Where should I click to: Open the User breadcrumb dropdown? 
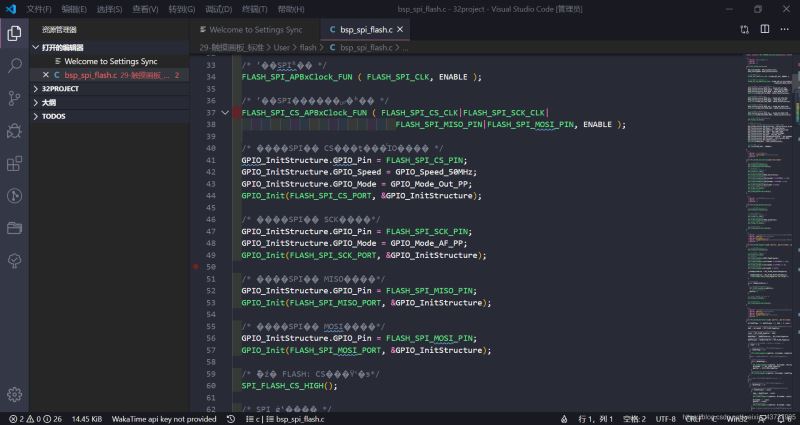coord(282,47)
